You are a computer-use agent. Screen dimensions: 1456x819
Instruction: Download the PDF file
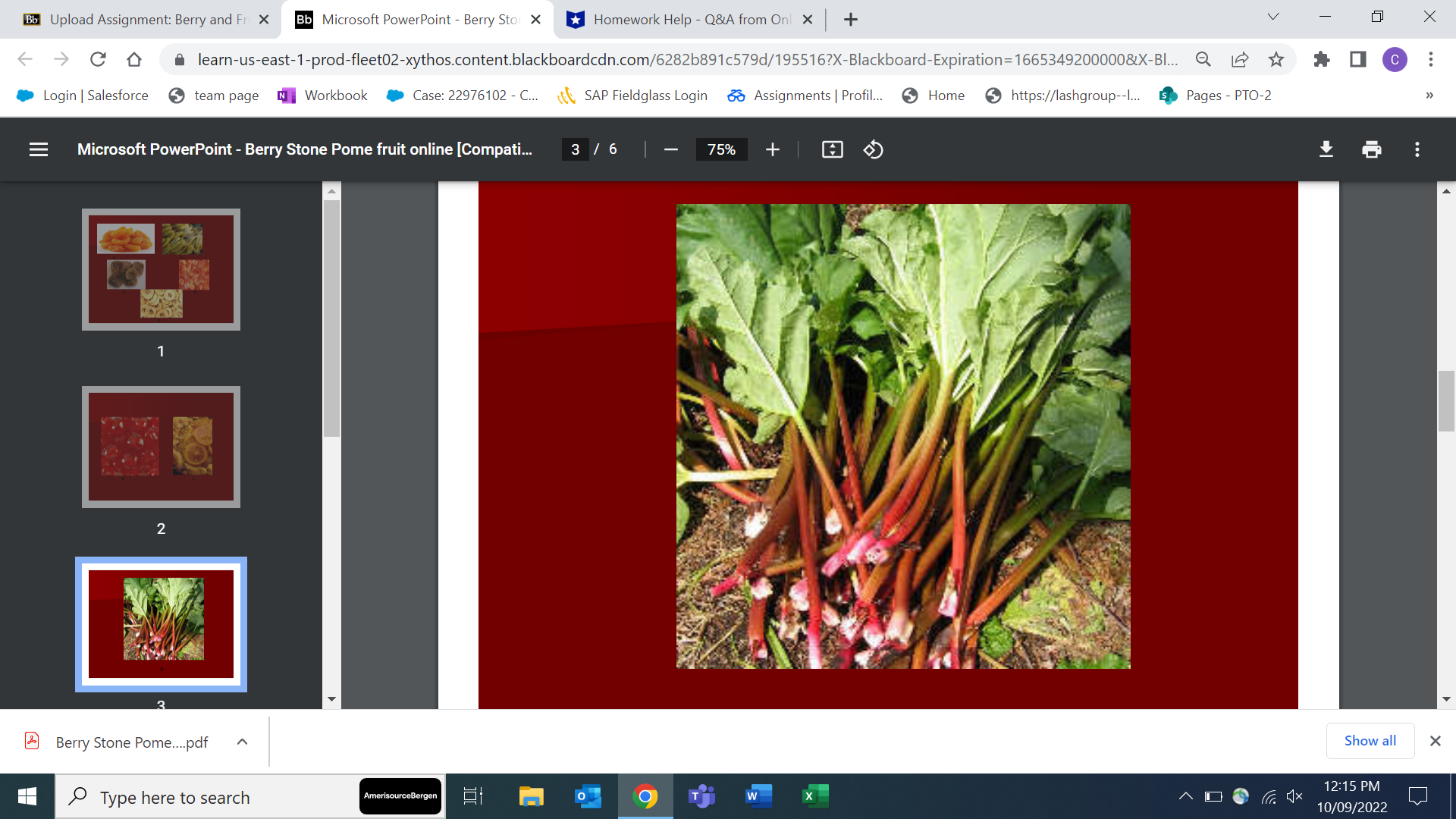point(1326,149)
